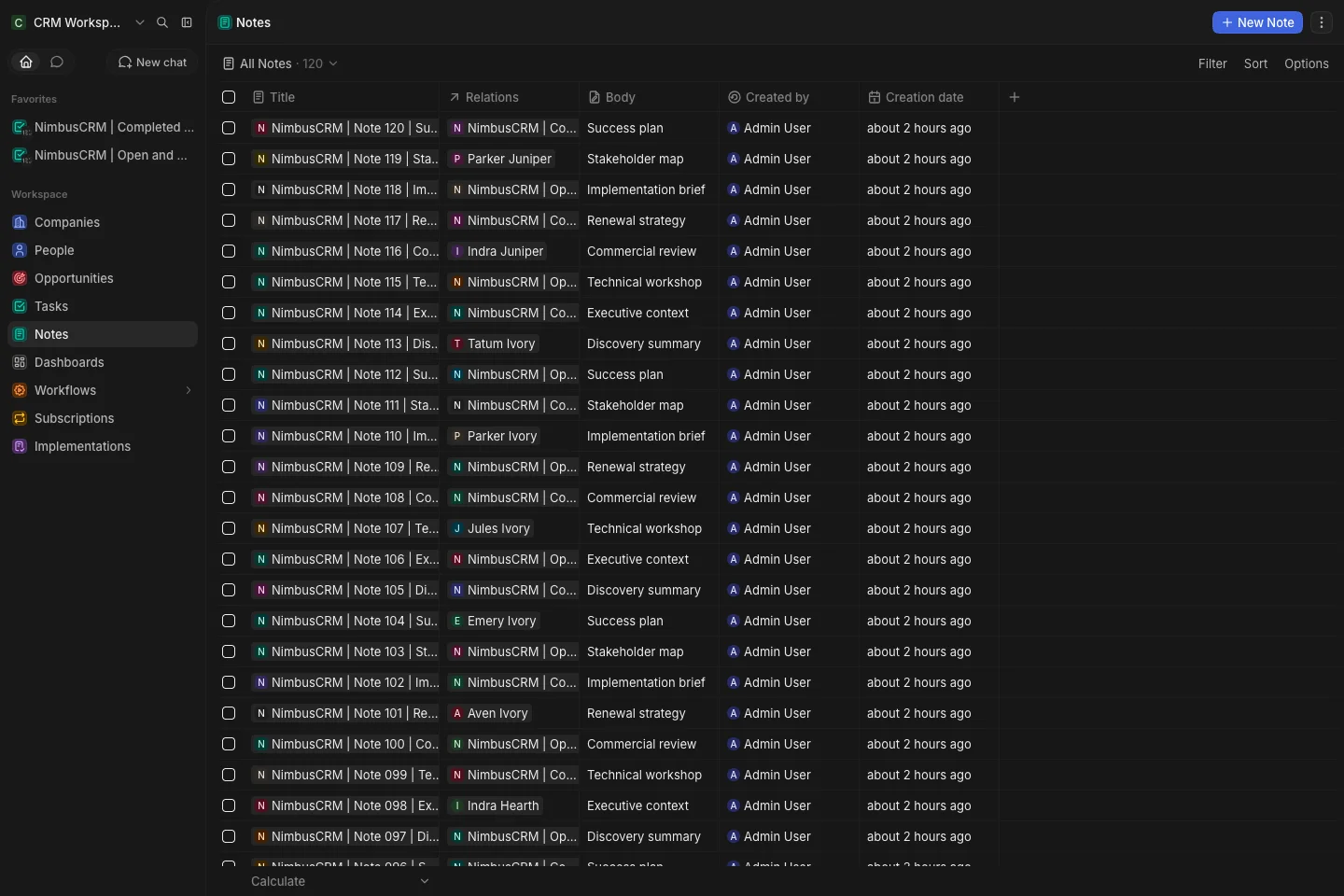Open Companies in the sidebar
The height and width of the screenshot is (896, 1344).
(103, 222)
